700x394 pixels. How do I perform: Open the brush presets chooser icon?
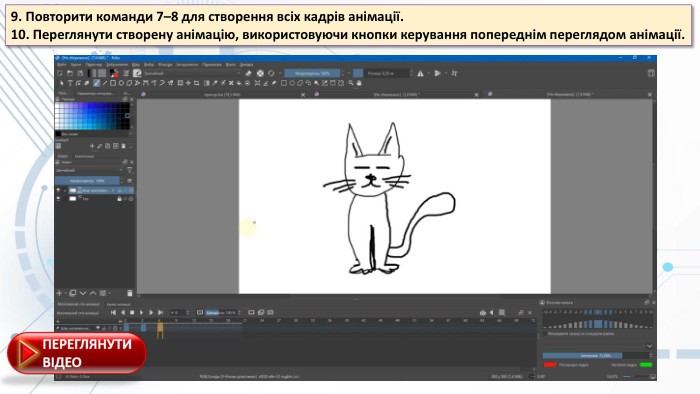137,73
